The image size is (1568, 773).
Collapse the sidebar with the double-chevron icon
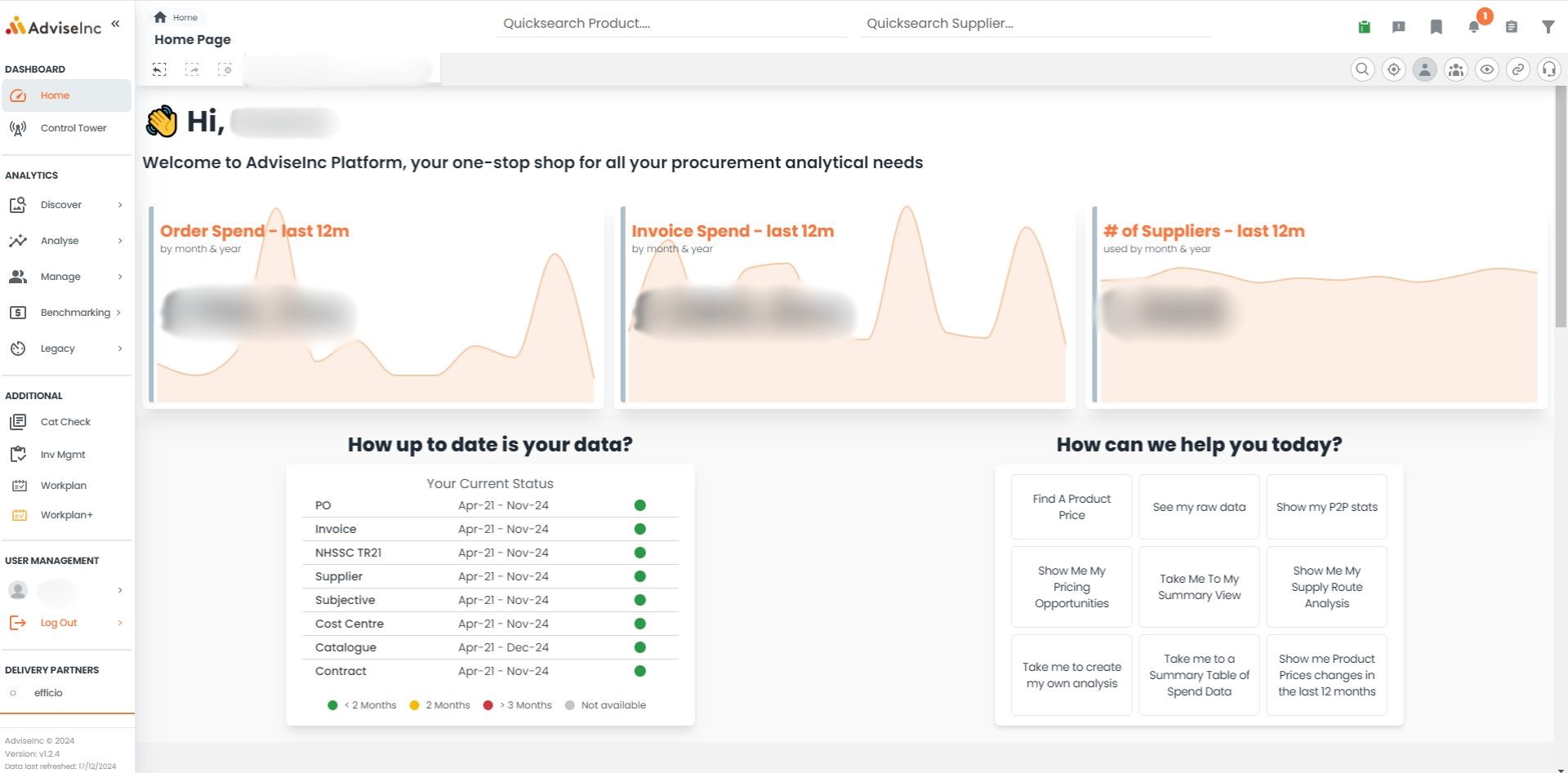115,24
